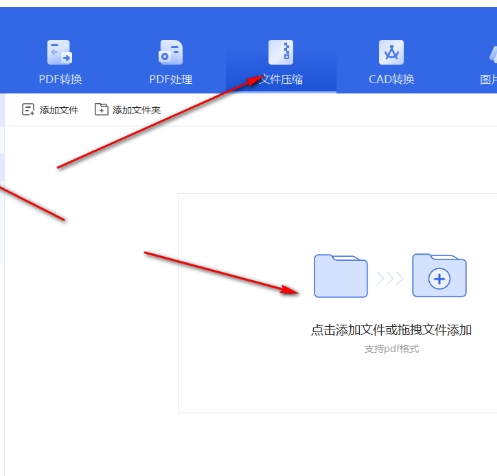Screen dimensions: 497x476
Task: Choose the 添加文件夹 text button
Action: coord(136,110)
